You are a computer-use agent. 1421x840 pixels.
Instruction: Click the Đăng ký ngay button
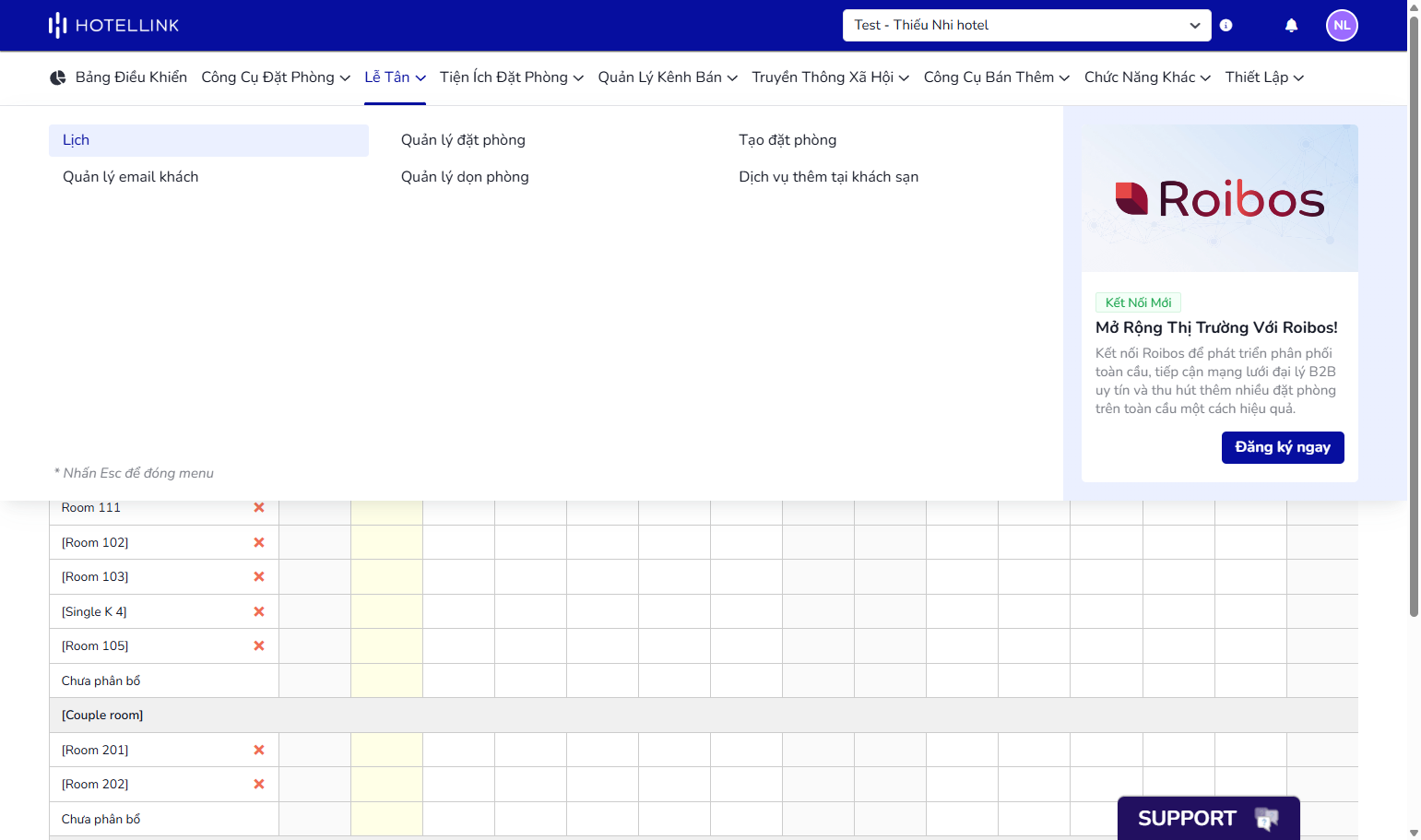tap(1283, 447)
